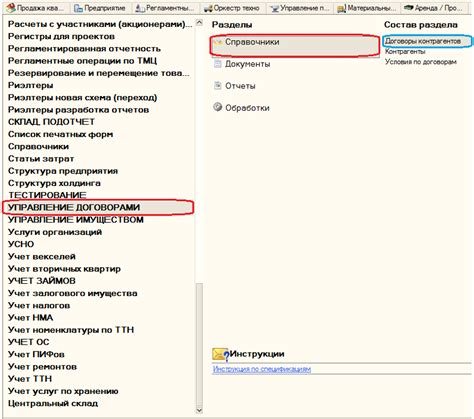Select Услуги организаций
This screenshot has width=474, height=419.
(55, 232)
